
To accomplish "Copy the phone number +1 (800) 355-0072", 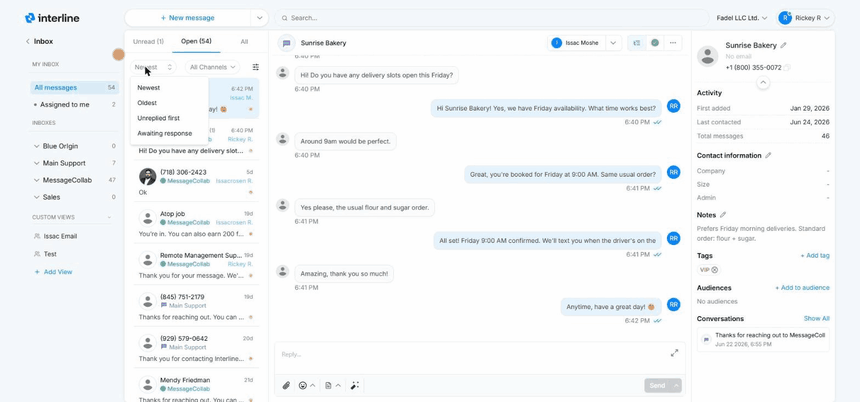I will click(787, 67).
